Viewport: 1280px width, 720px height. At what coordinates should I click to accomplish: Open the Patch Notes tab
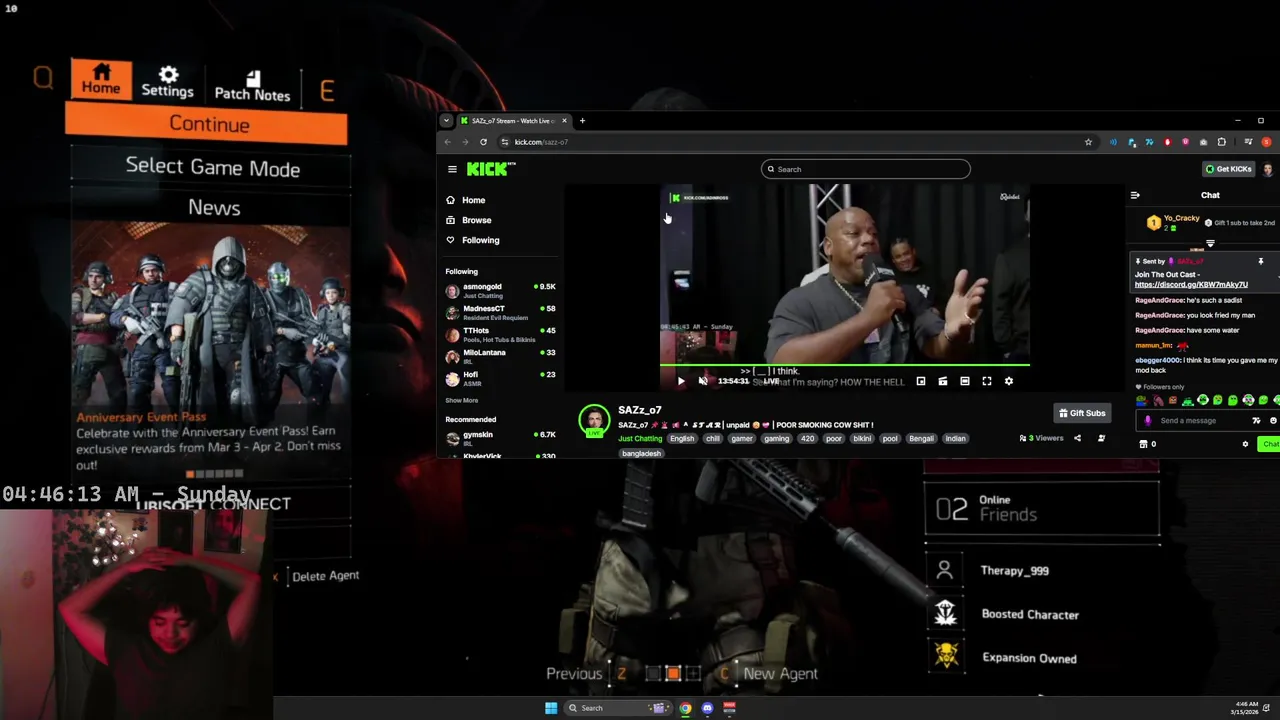coord(252,86)
